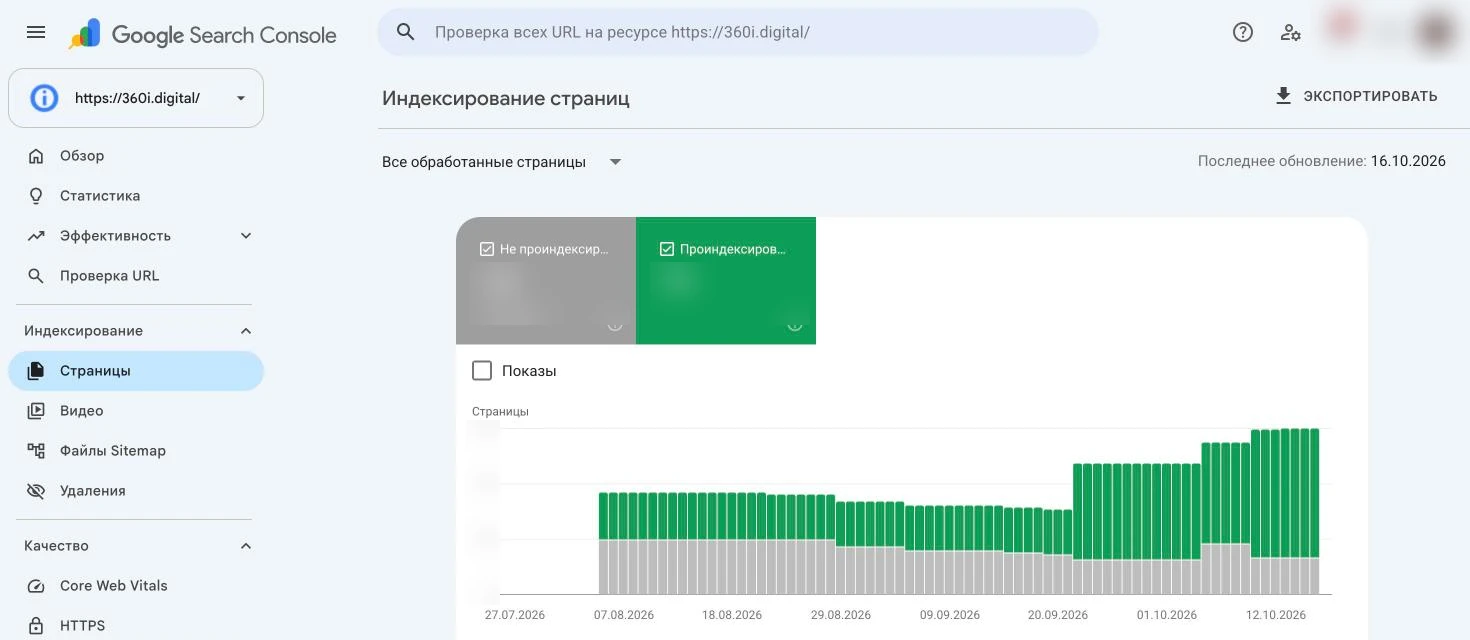Screen dimensions: 1470x640
Task: Collapse the Качество section
Action: tap(246, 546)
